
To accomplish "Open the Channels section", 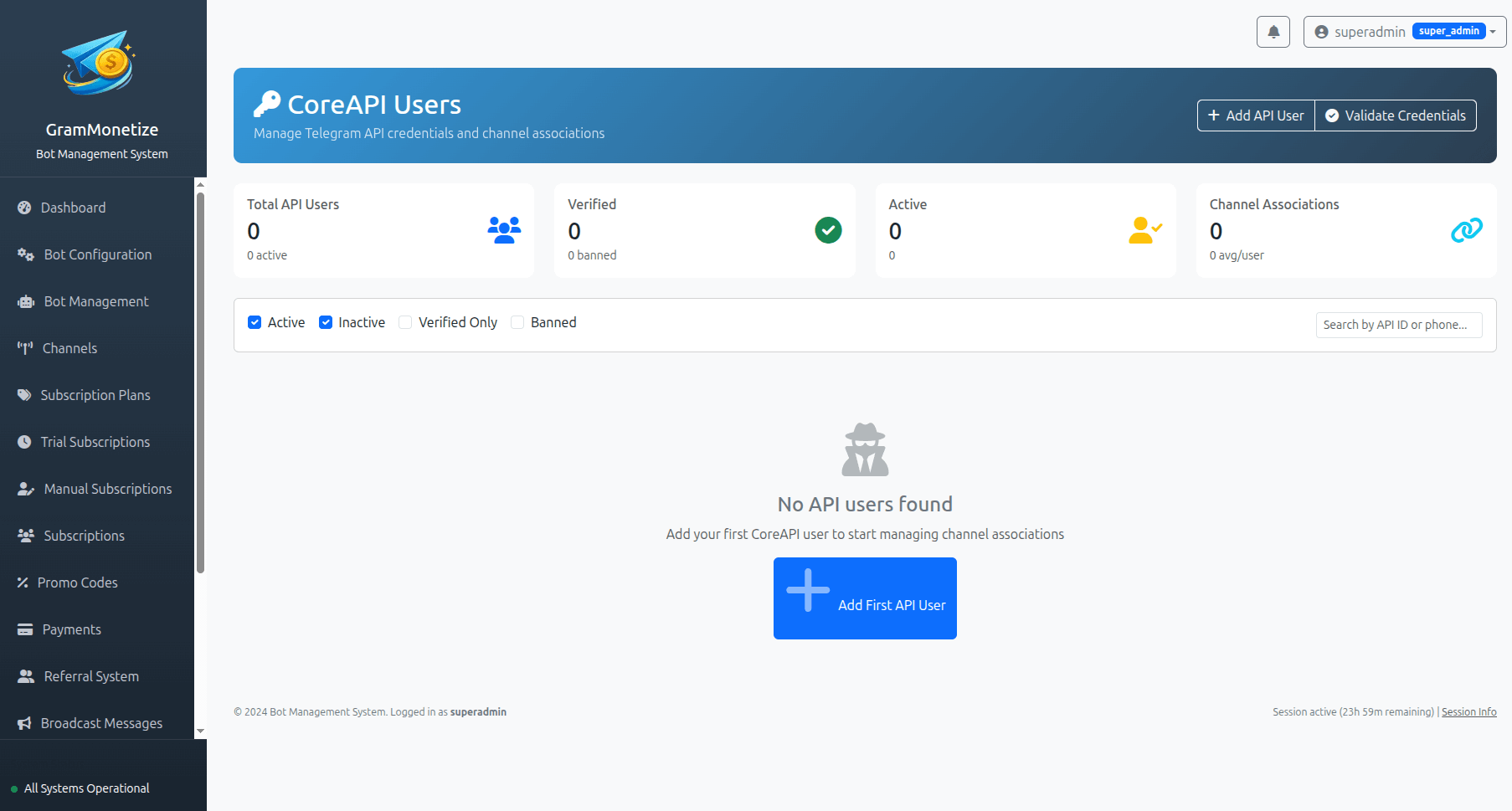I will point(69,347).
